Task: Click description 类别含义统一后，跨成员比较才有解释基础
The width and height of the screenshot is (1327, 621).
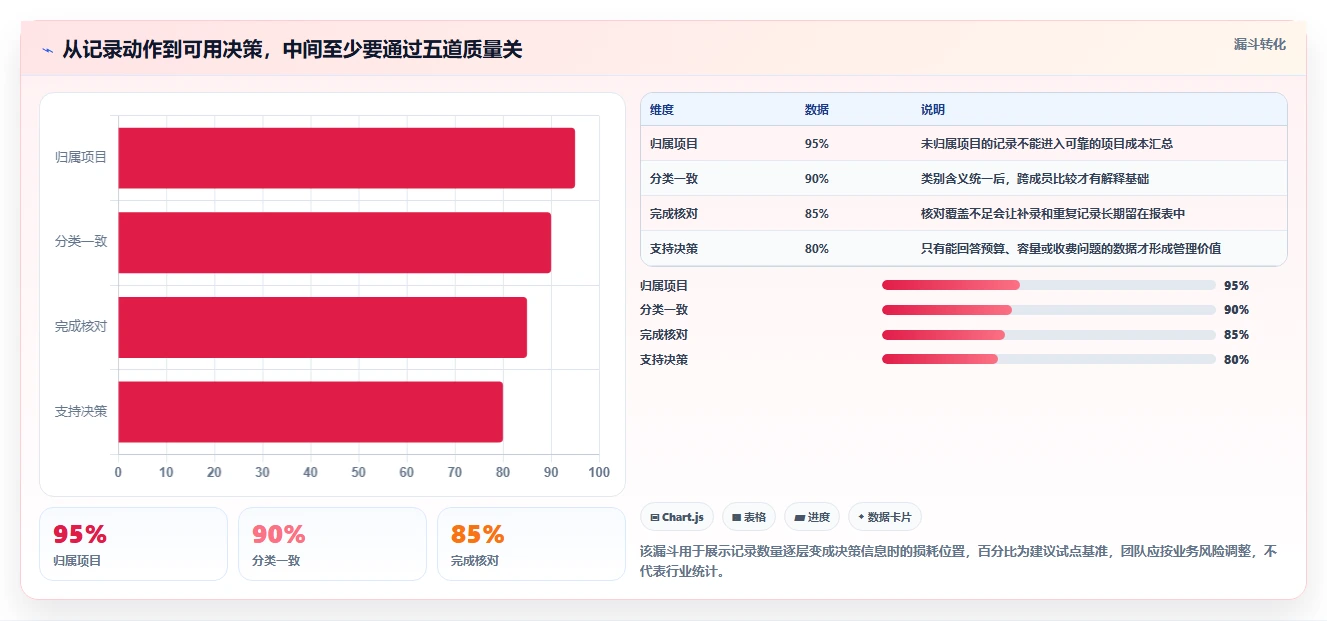Action: (1035, 179)
